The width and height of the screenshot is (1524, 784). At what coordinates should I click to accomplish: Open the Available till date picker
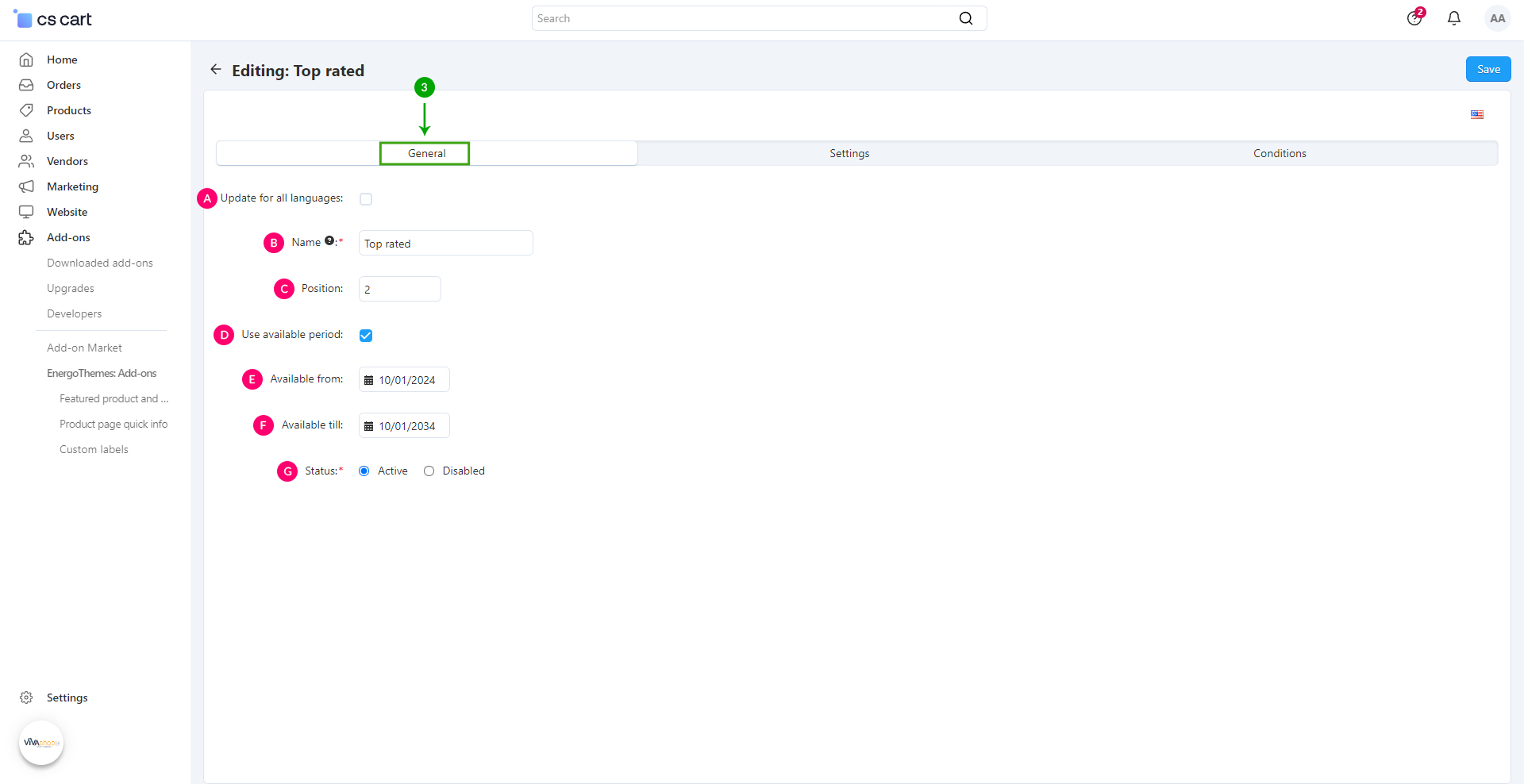click(x=405, y=426)
